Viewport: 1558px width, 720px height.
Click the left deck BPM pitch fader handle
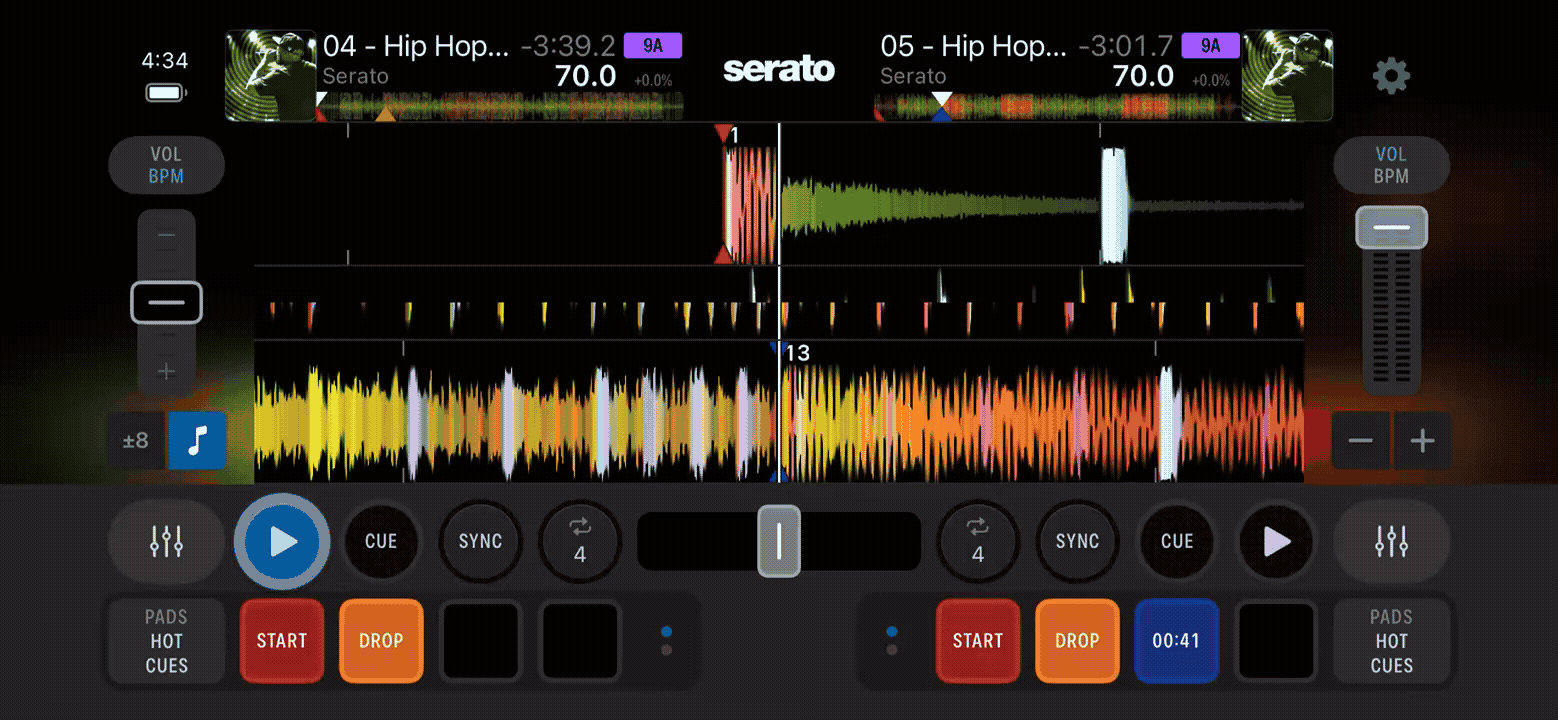pos(166,302)
